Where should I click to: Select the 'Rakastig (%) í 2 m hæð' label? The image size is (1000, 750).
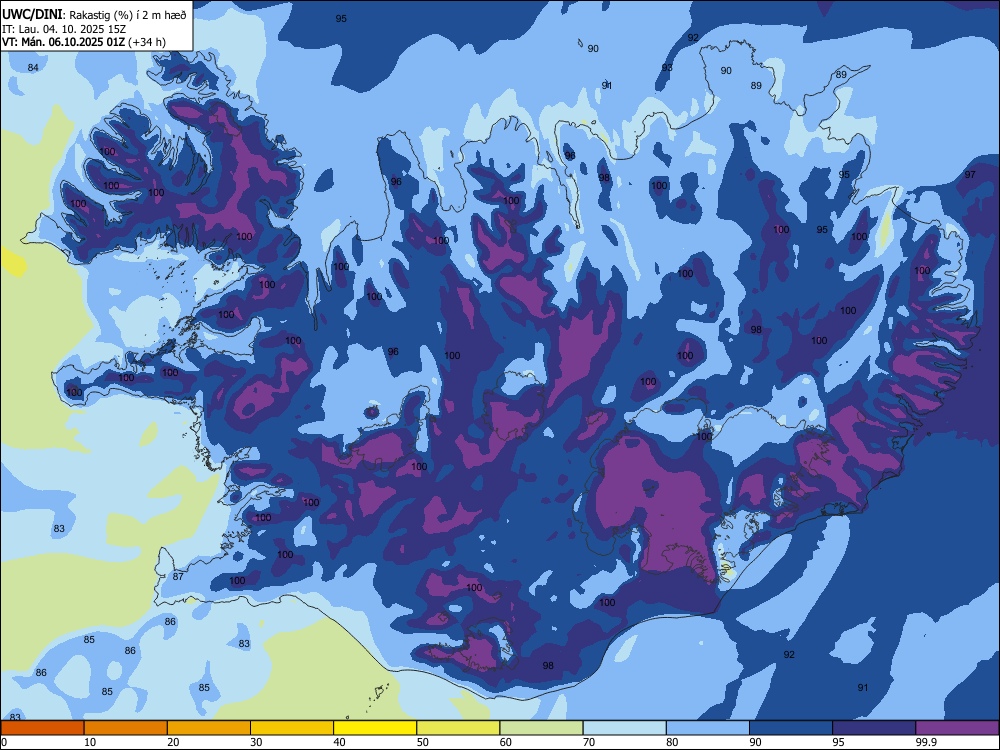[x=128, y=15]
